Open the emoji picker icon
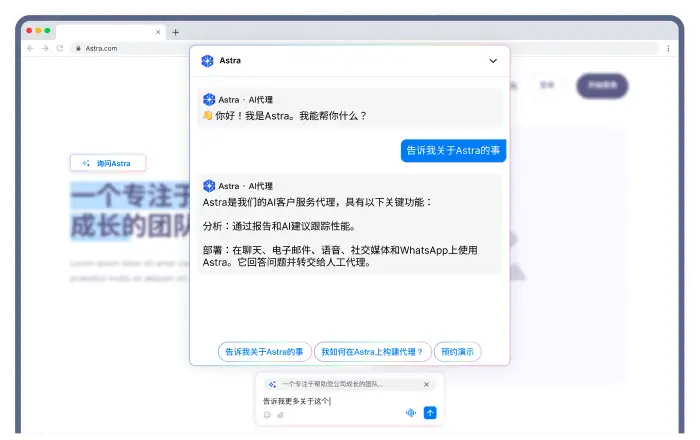The height and width of the screenshot is (440, 700). coord(267,414)
